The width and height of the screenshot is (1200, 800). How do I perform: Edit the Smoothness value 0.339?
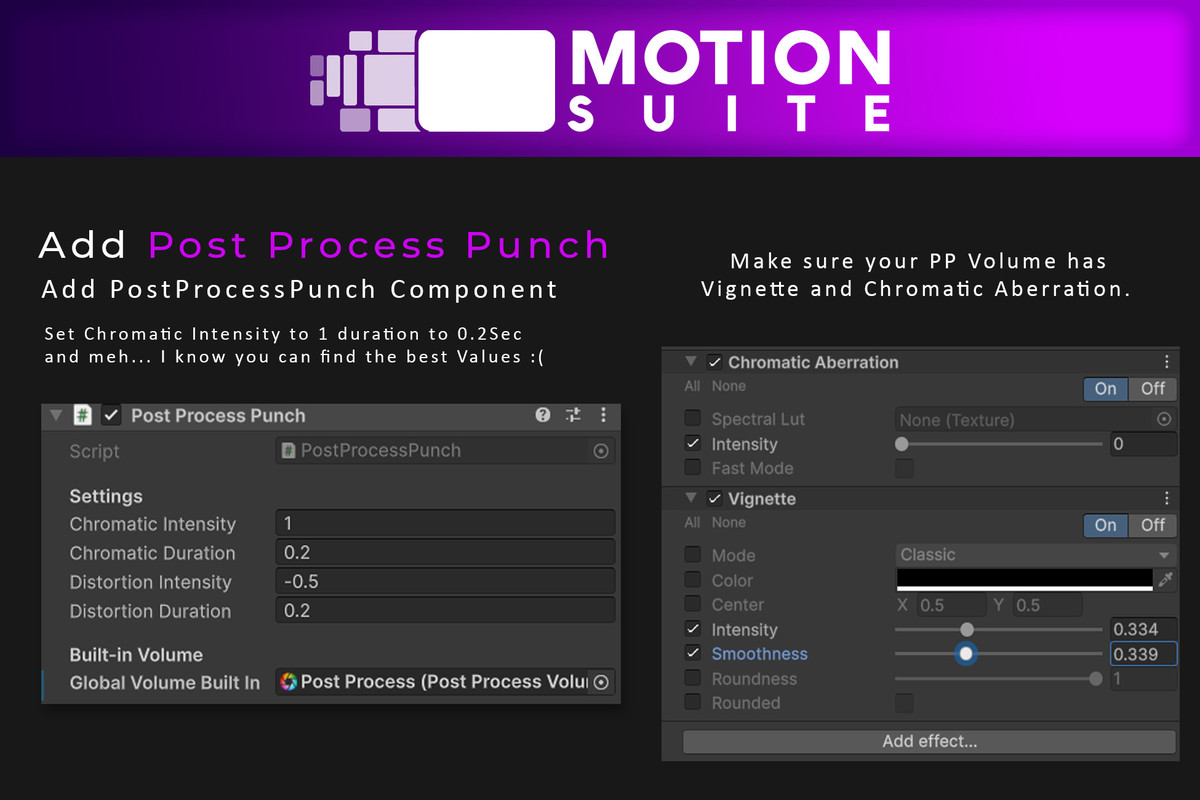(x=1143, y=654)
